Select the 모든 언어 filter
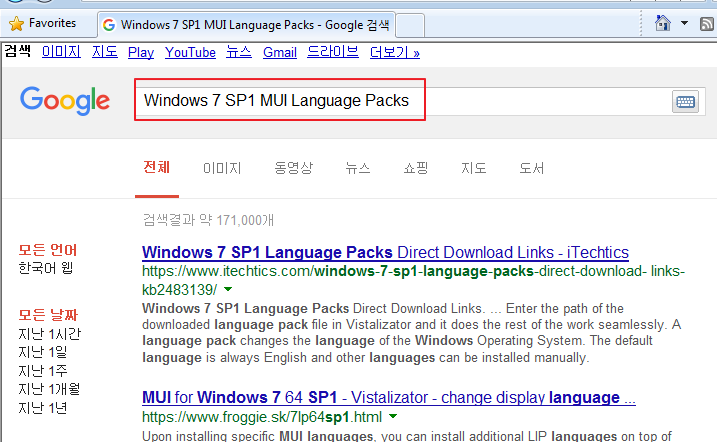Screen dimensions: 717x442 [x=48, y=250]
